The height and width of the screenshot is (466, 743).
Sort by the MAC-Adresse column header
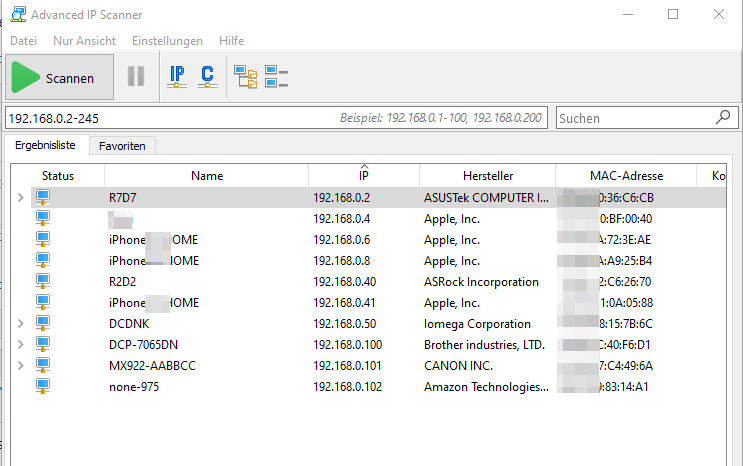click(626, 176)
